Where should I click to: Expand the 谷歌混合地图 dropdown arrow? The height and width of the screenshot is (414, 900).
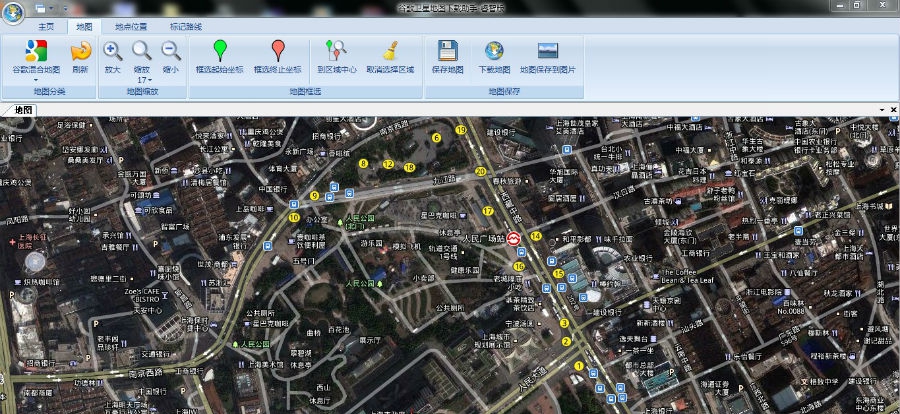click(36, 80)
